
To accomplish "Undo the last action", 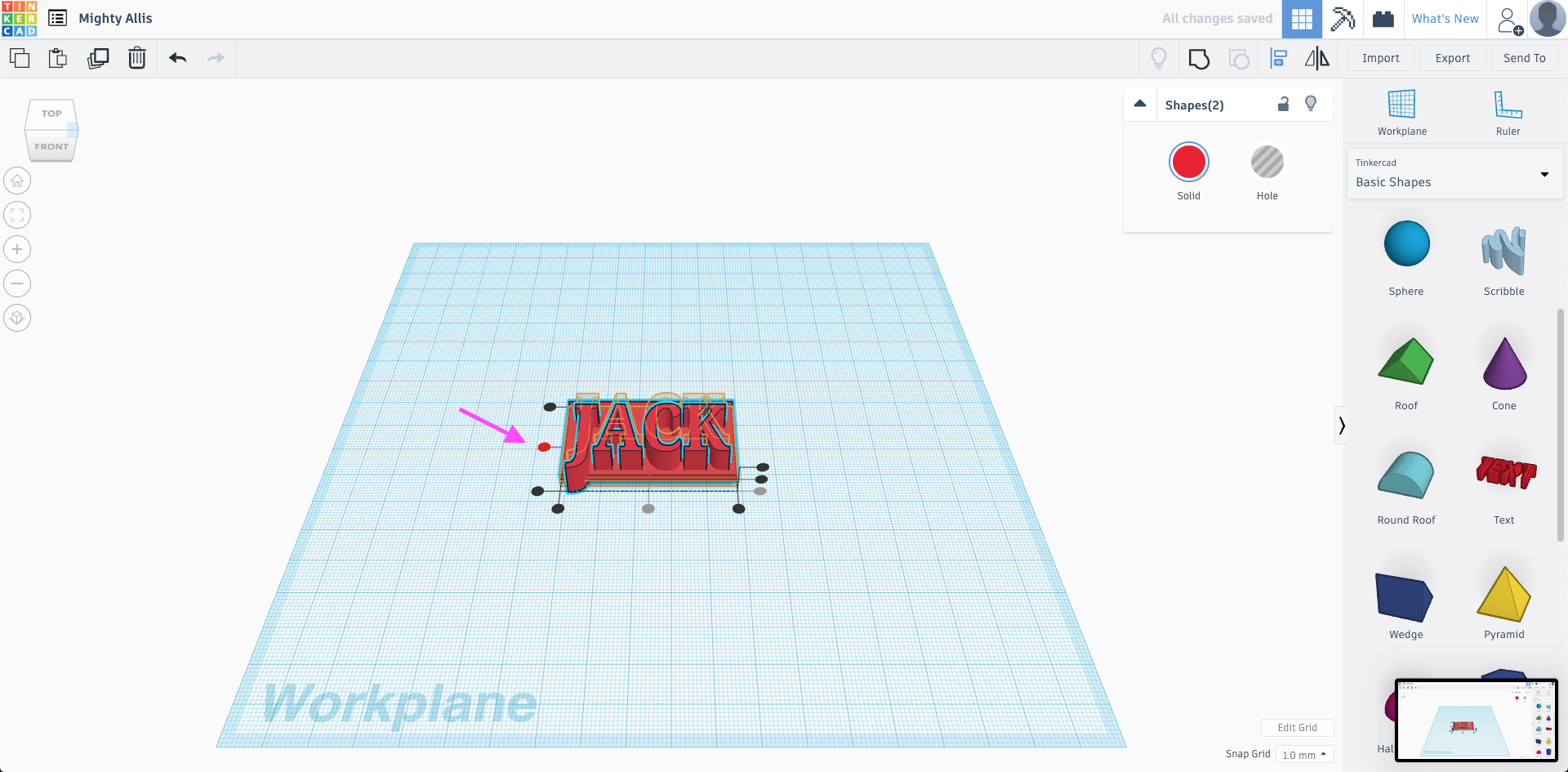I will (177, 58).
